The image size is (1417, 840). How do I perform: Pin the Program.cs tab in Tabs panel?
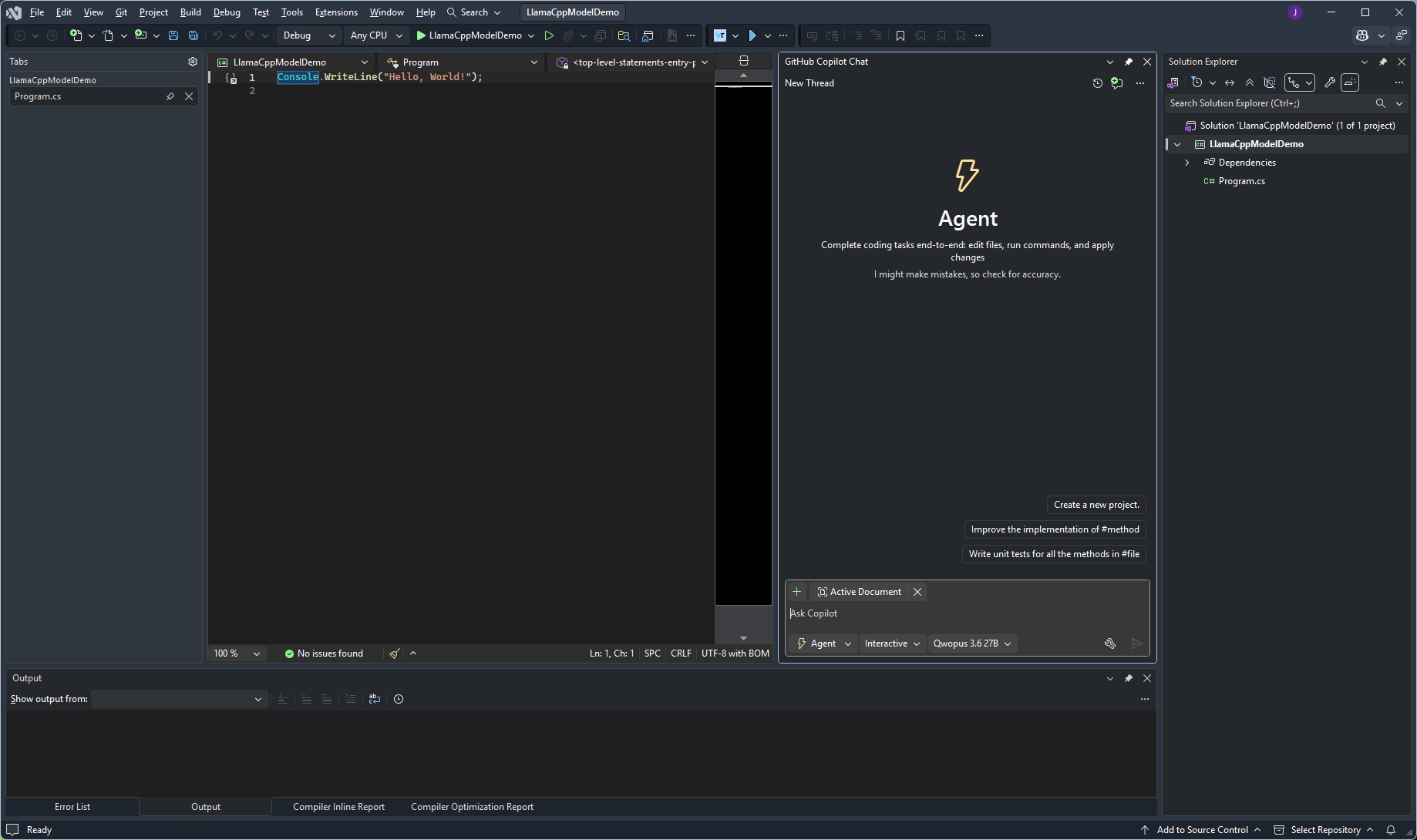coord(170,96)
